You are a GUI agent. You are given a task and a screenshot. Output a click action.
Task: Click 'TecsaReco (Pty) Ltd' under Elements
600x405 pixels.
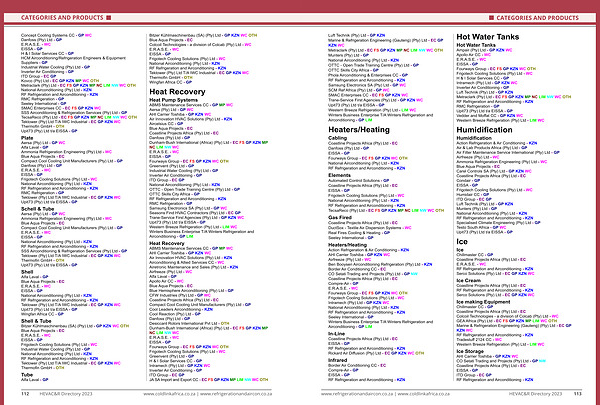346,211
